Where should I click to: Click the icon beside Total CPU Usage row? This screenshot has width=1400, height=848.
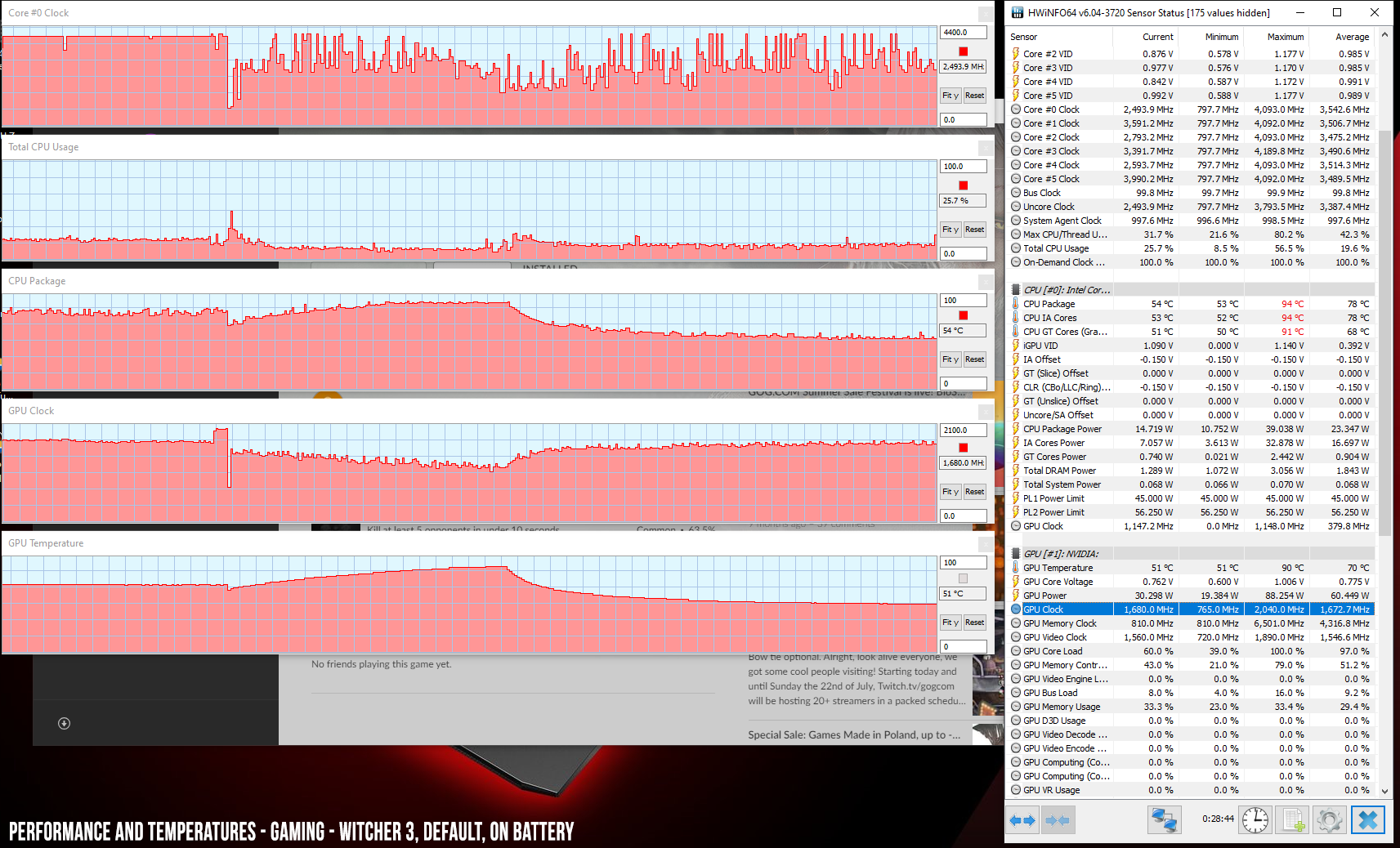click(1016, 248)
